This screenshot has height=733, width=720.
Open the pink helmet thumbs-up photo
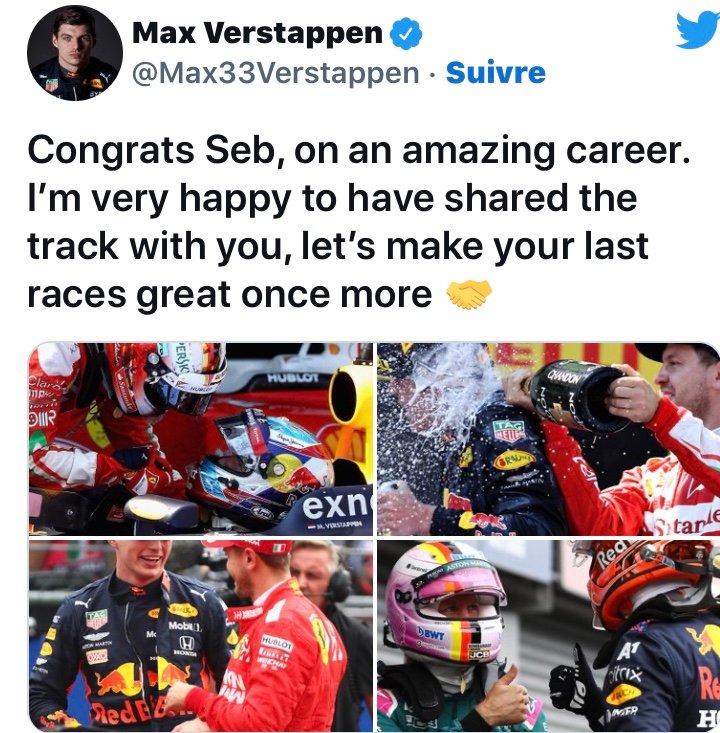pyautogui.click(x=548, y=636)
